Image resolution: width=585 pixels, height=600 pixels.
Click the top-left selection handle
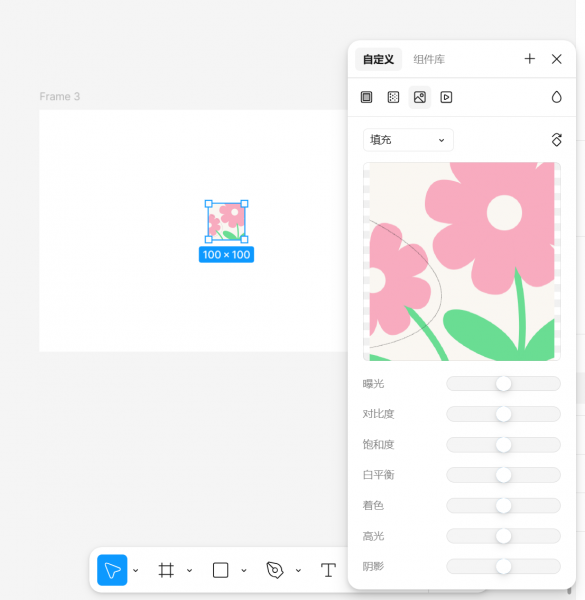click(209, 204)
